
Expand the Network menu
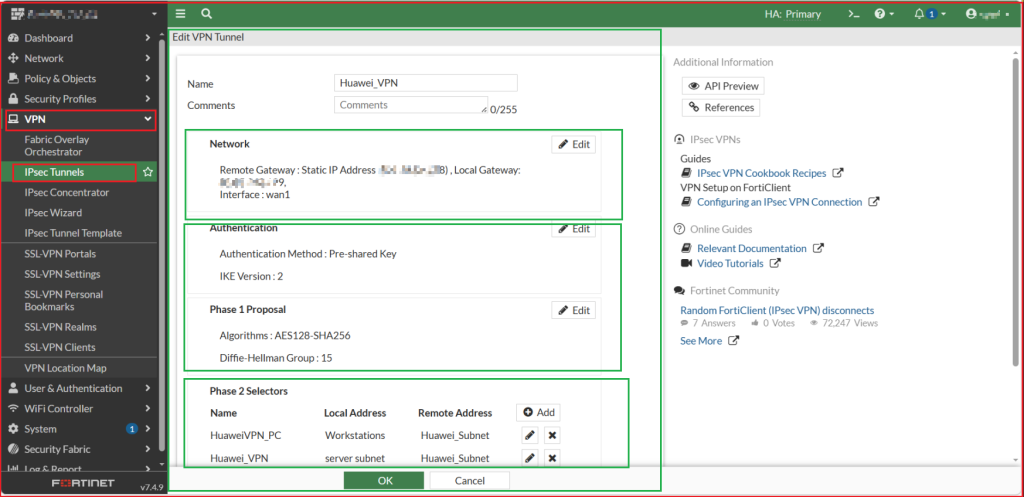(78, 58)
